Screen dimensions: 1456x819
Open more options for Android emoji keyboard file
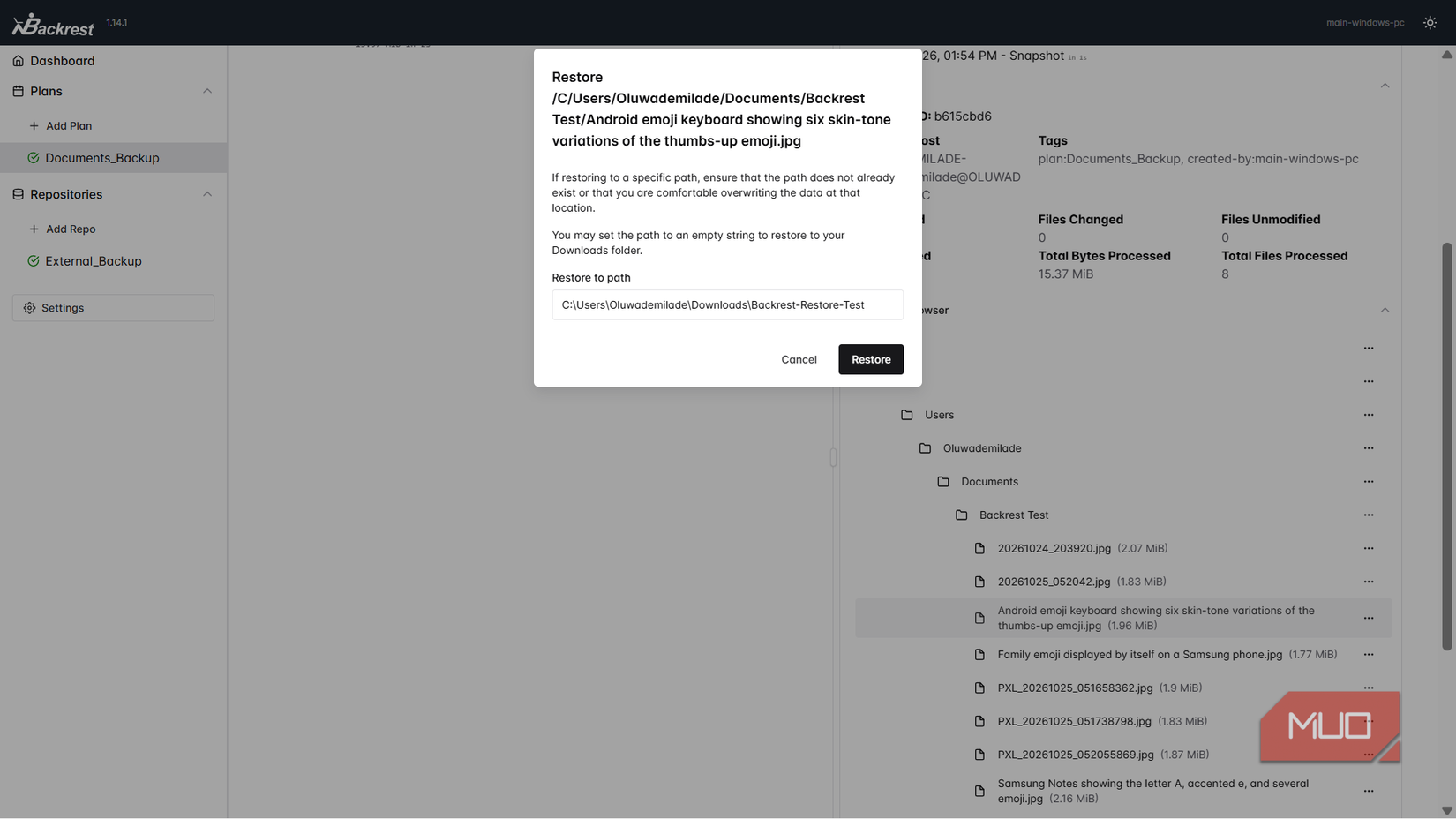[1369, 619]
